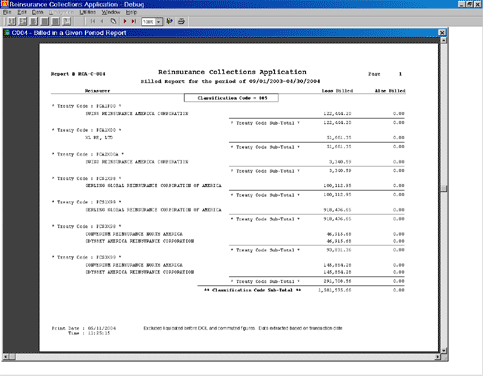Jump to last report page button
Image resolution: width=483 pixels, height=376 pixels.
point(134,21)
